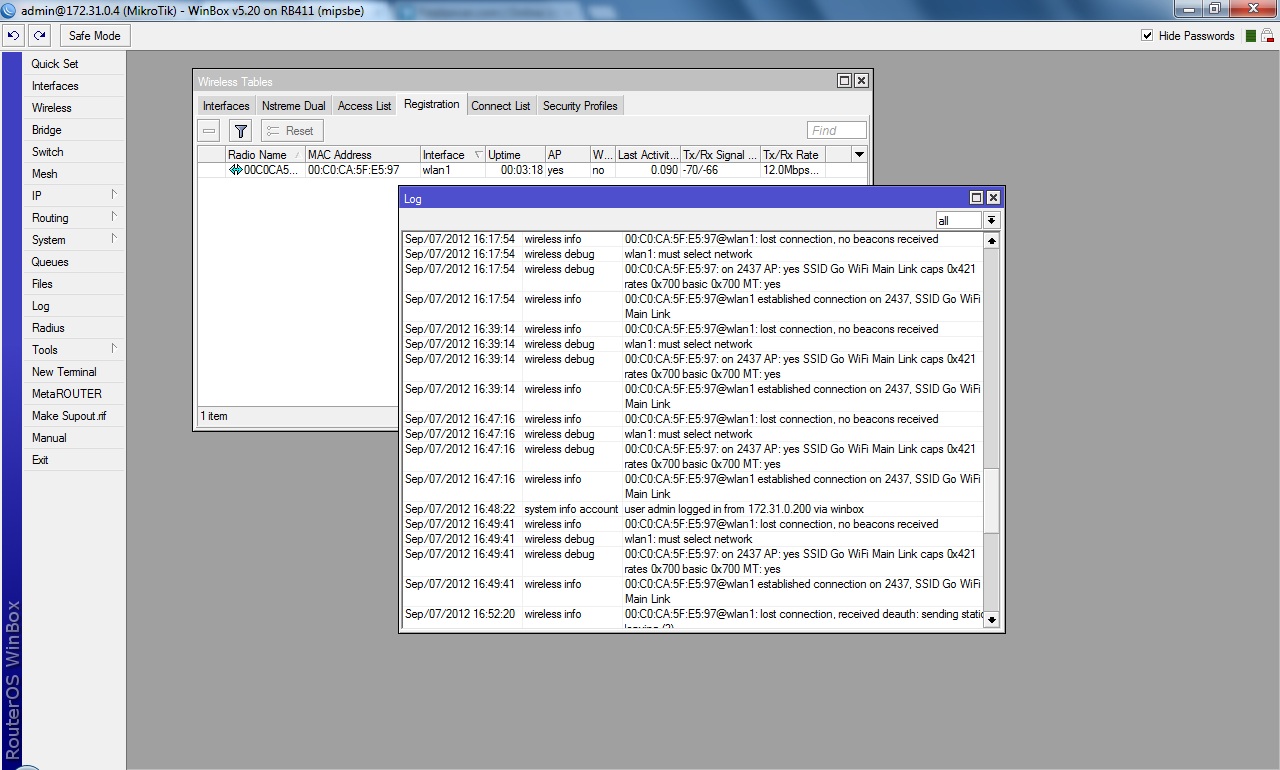Enable Safe Mode
This screenshot has height=770, width=1280.
click(x=95, y=36)
